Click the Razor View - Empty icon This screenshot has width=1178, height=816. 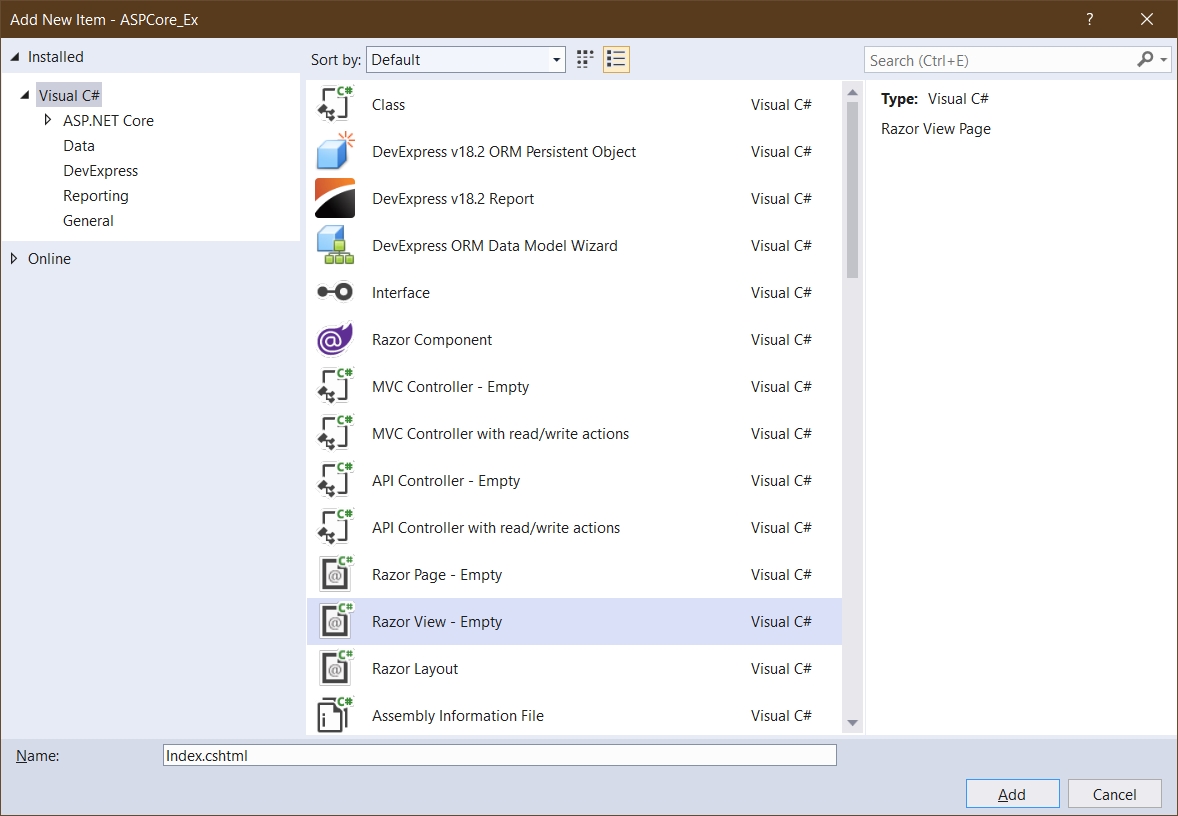pos(335,621)
